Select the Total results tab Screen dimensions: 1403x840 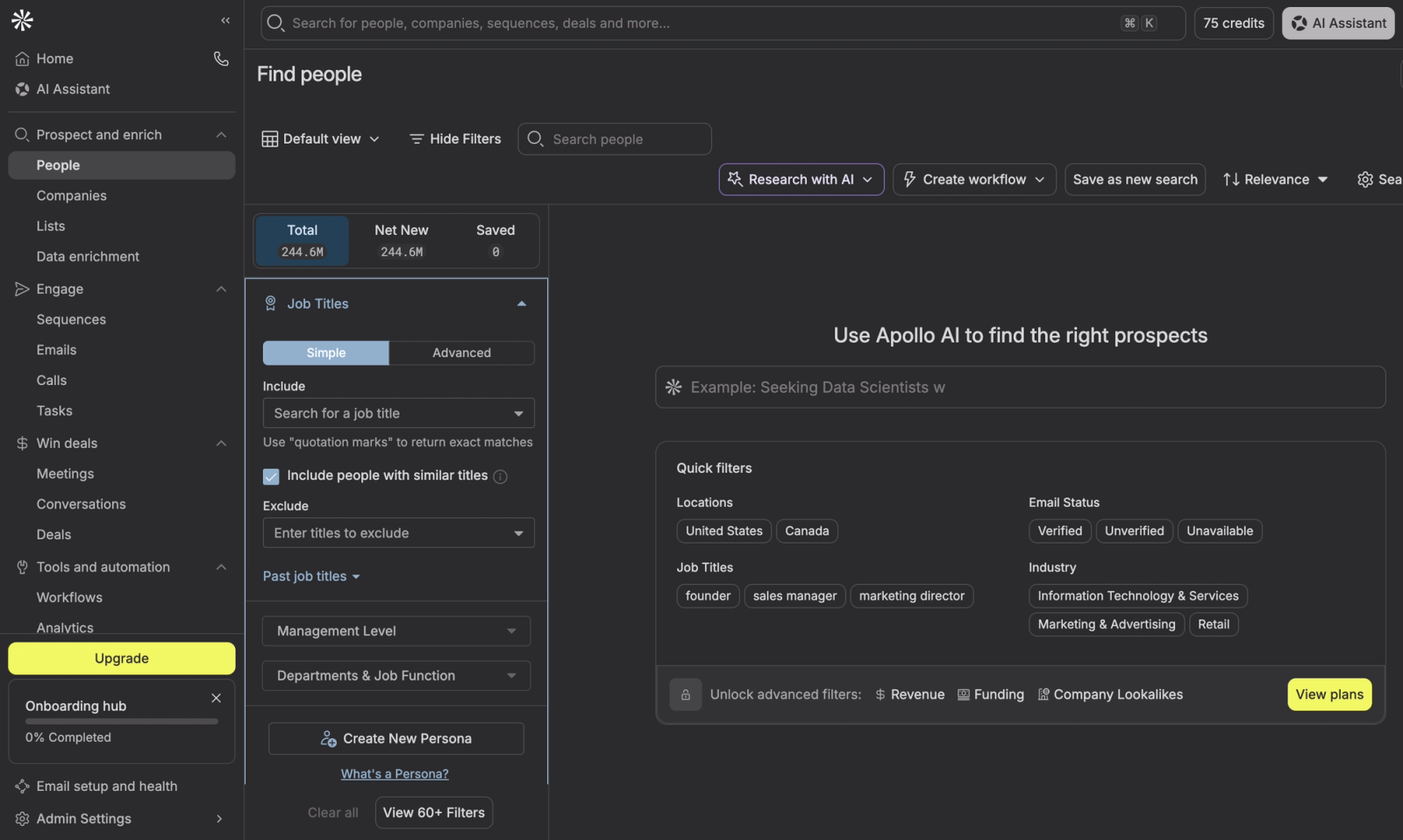click(x=303, y=241)
